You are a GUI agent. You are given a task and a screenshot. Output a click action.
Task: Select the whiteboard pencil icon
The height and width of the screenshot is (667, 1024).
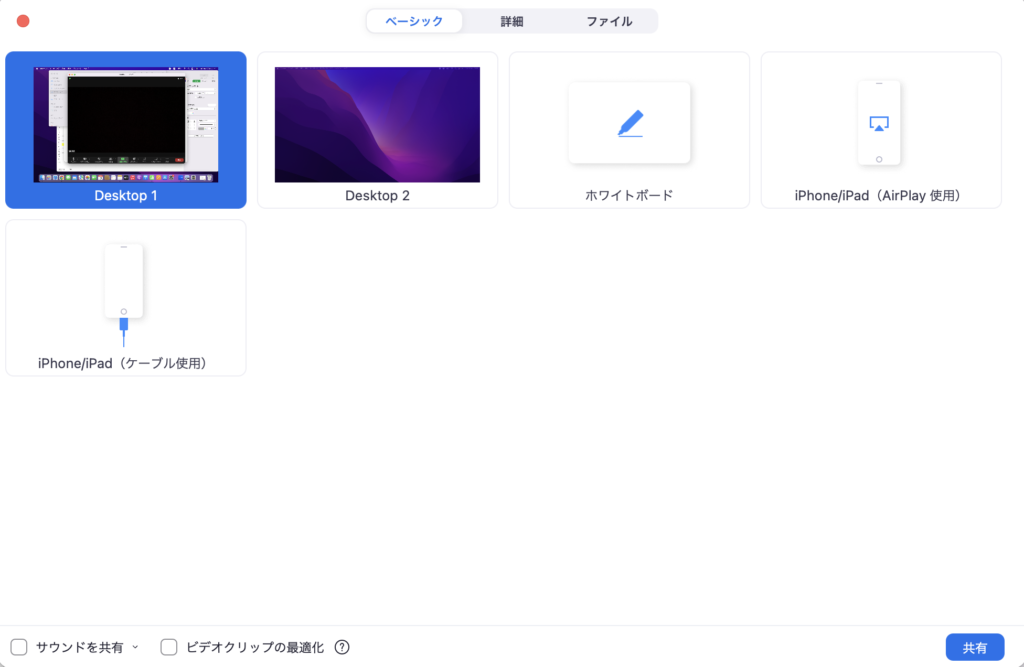click(x=630, y=123)
